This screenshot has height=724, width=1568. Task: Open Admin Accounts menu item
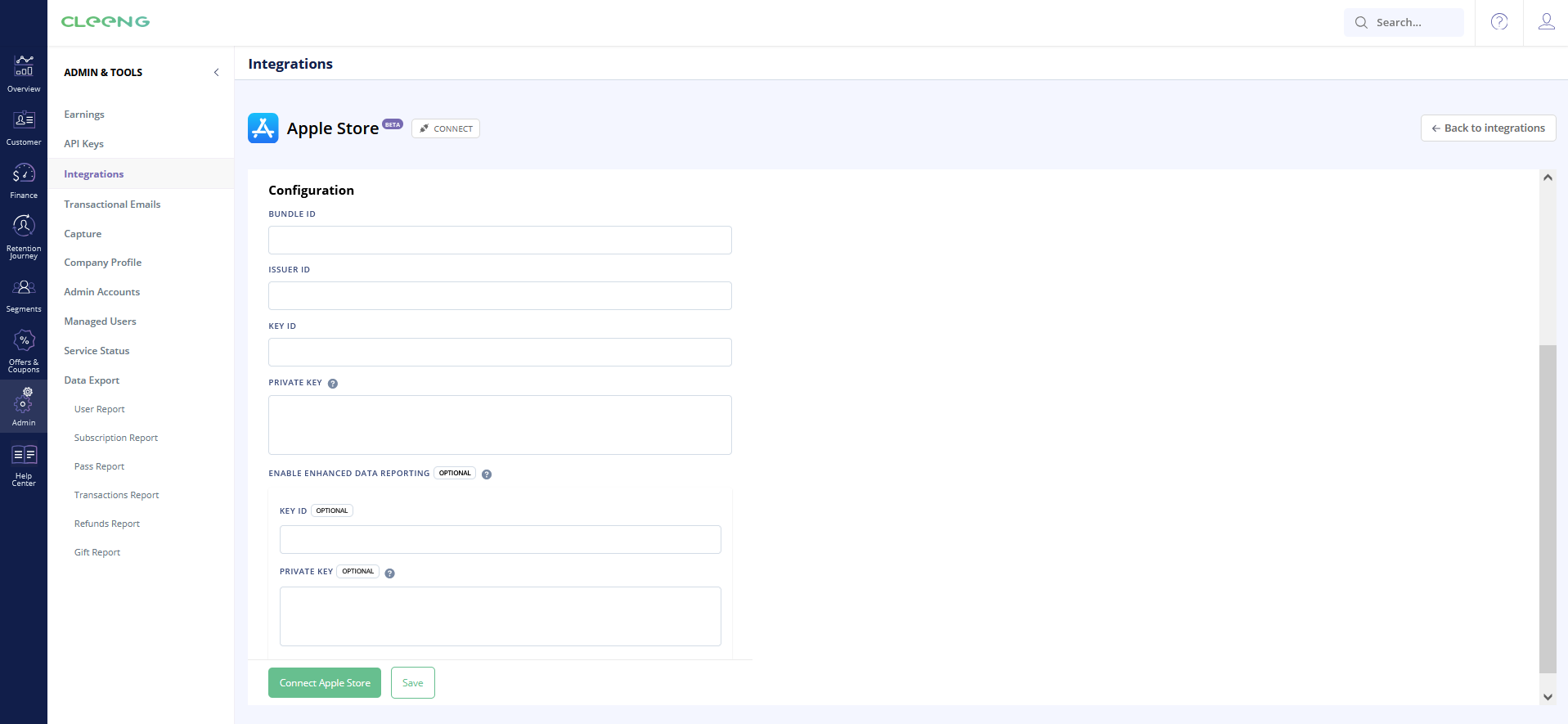pos(101,292)
